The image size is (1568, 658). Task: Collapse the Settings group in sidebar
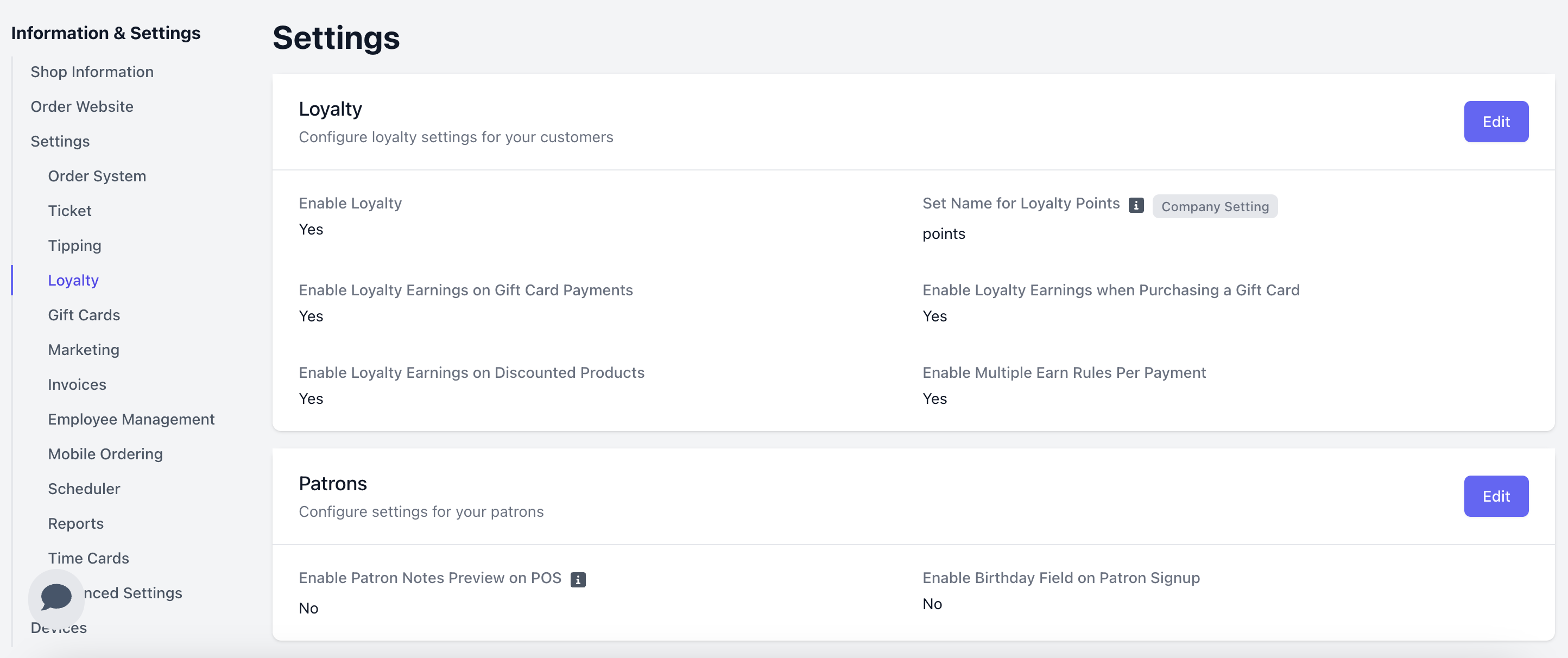[x=60, y=141]
